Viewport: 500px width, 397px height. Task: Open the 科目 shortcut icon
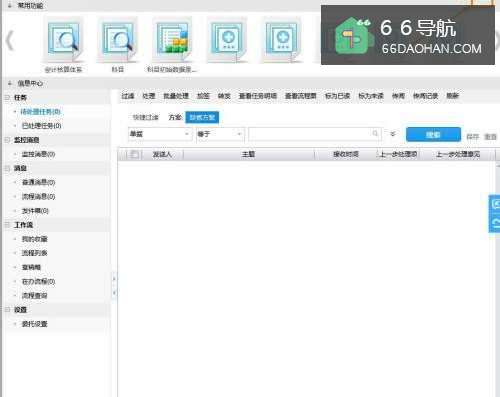(117, 40)
